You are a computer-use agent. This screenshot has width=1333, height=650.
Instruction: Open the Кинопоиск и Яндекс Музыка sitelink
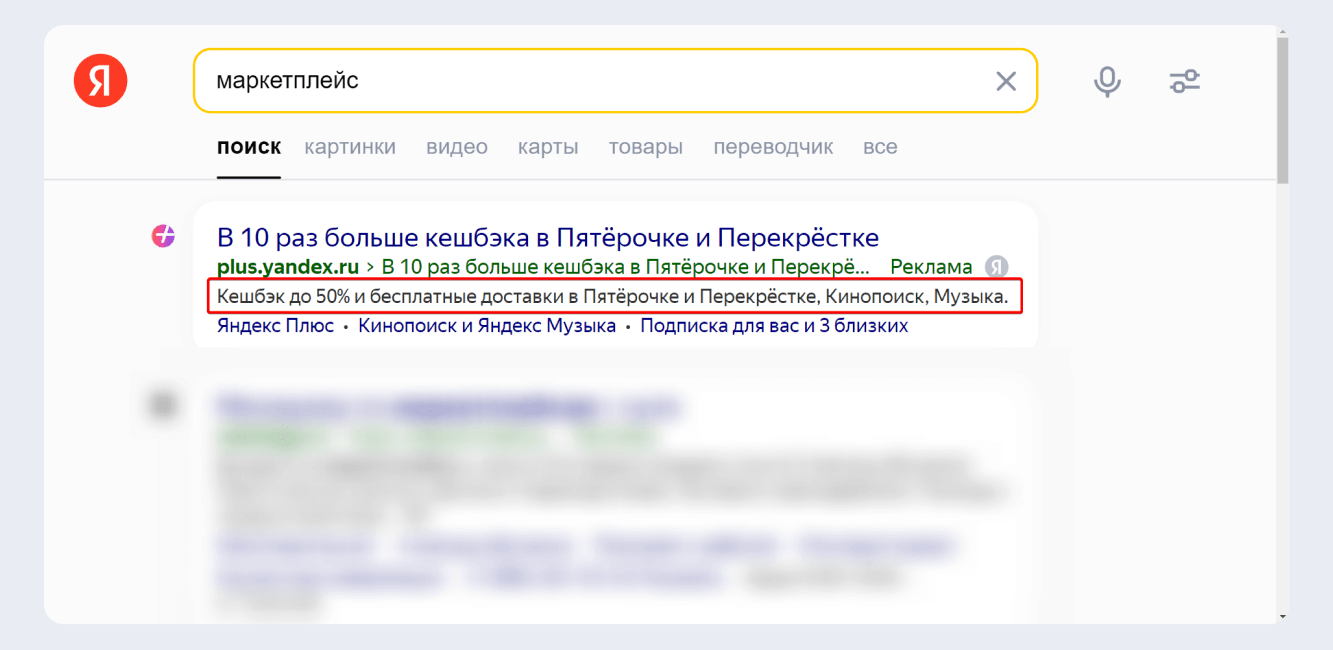[x=487, y=326]
